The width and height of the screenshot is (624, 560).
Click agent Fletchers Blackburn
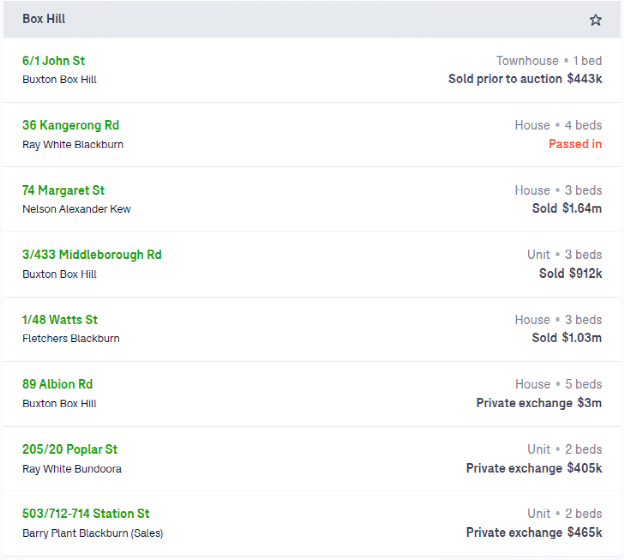71,338
